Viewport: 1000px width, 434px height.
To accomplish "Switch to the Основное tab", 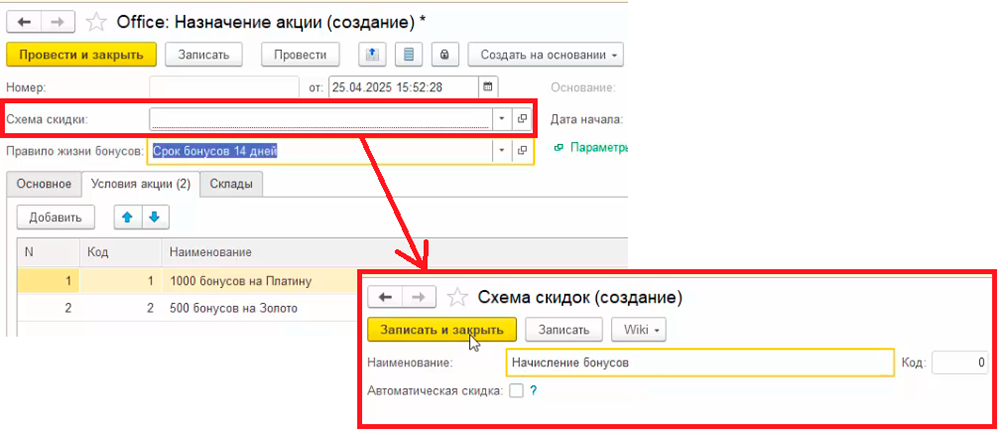I will click(43, 184).
